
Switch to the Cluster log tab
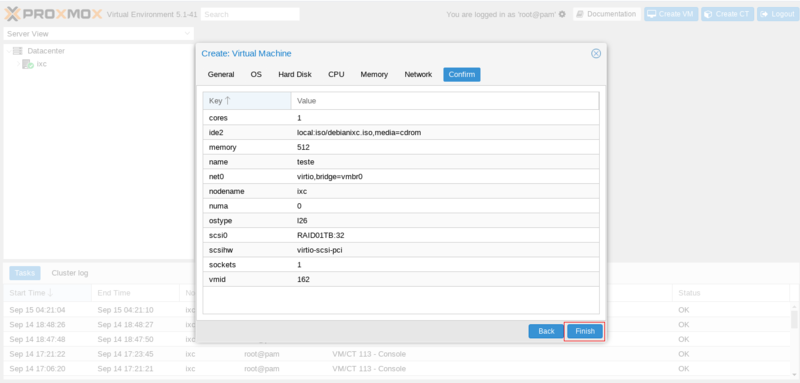coord(70,273)
